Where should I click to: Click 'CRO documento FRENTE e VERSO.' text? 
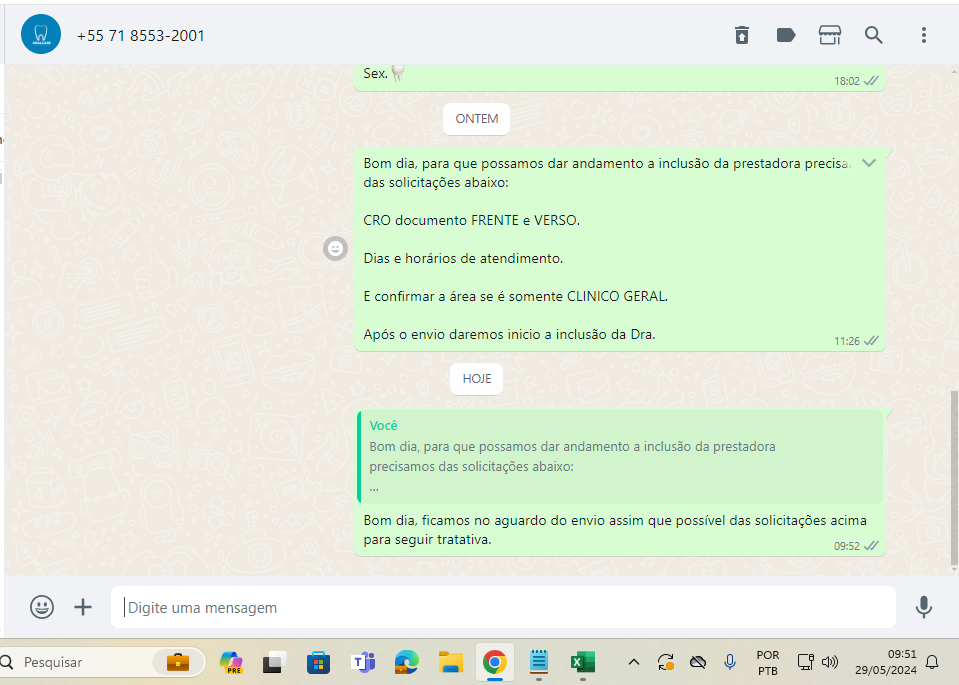[472, 220]
